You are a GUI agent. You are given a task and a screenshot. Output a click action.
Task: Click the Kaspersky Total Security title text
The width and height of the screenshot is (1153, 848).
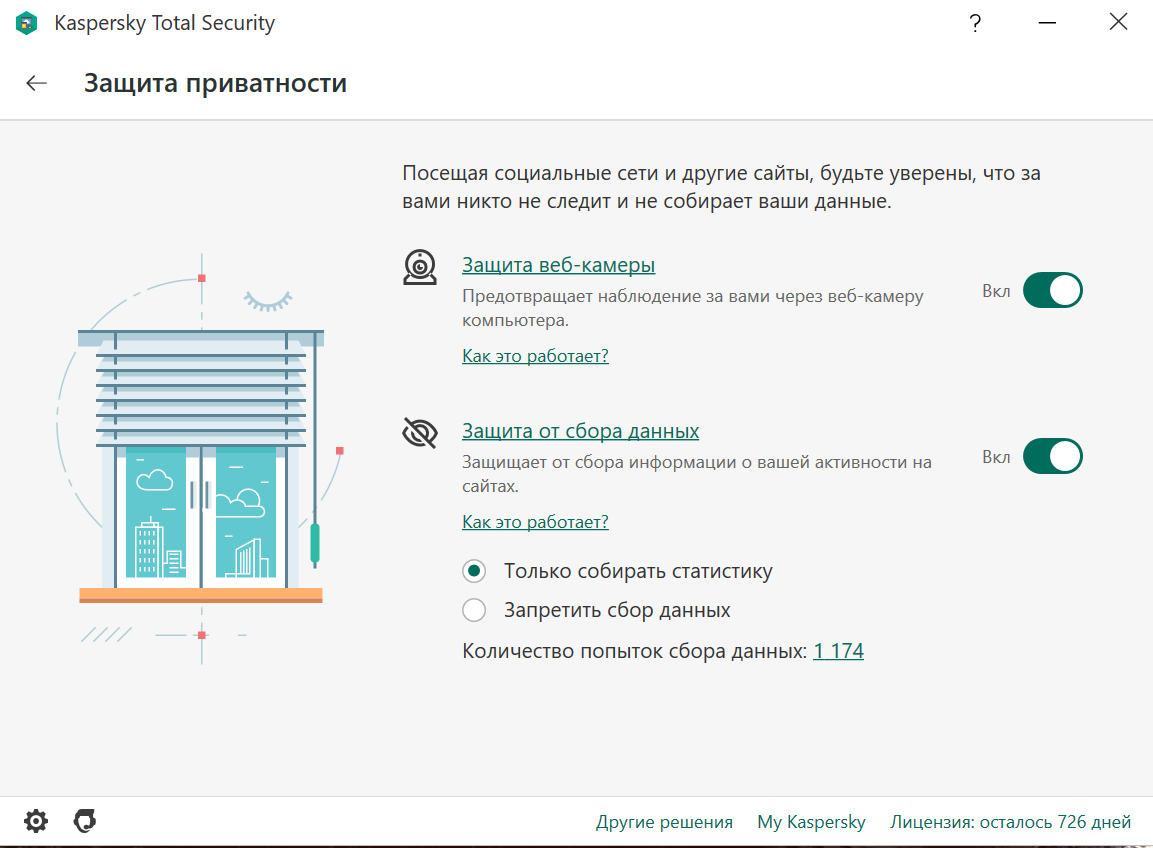pyautogui.click(x=165, y=23)
